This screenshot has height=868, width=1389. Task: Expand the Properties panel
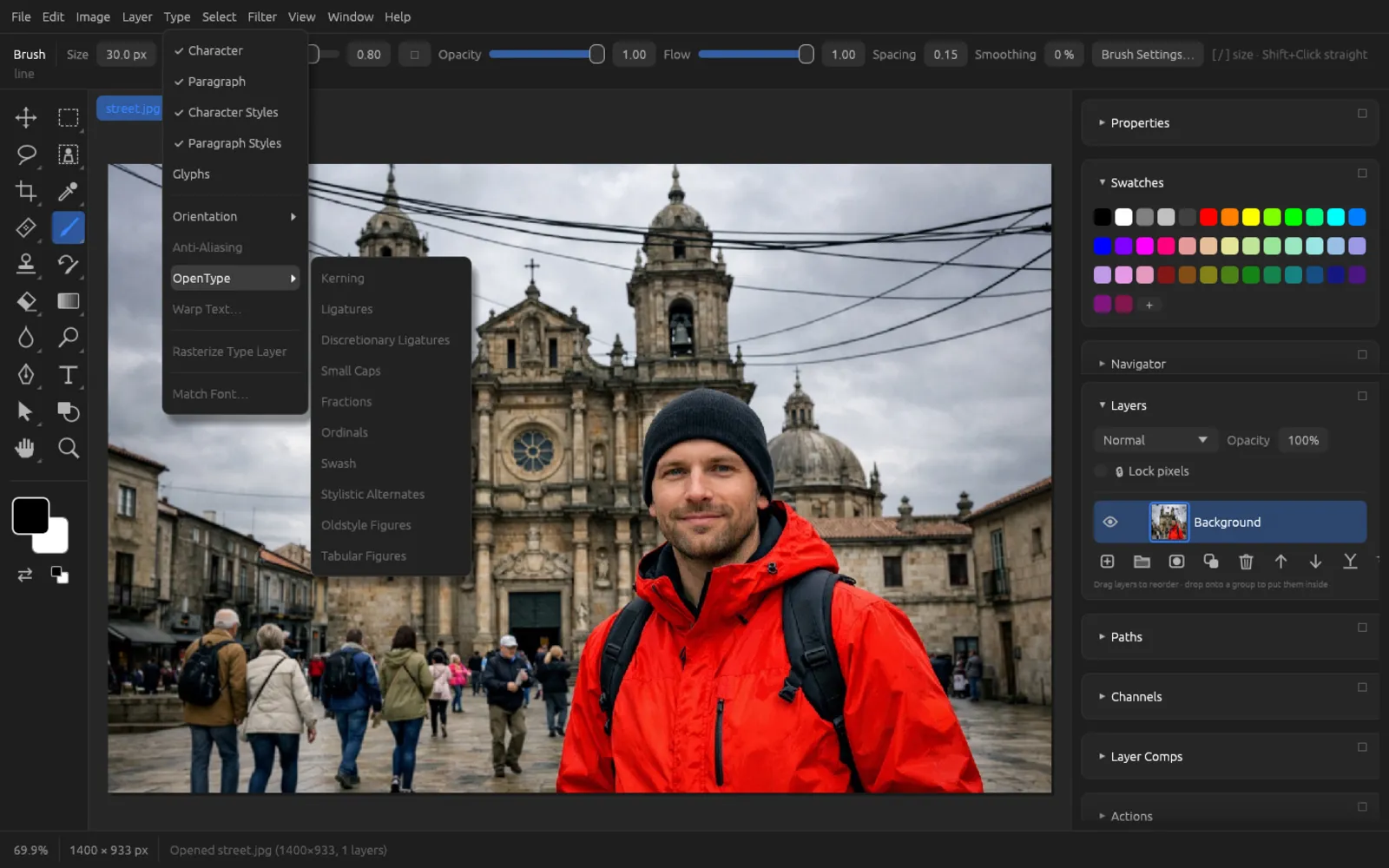pyautogui.click(x=1139, y=122)
